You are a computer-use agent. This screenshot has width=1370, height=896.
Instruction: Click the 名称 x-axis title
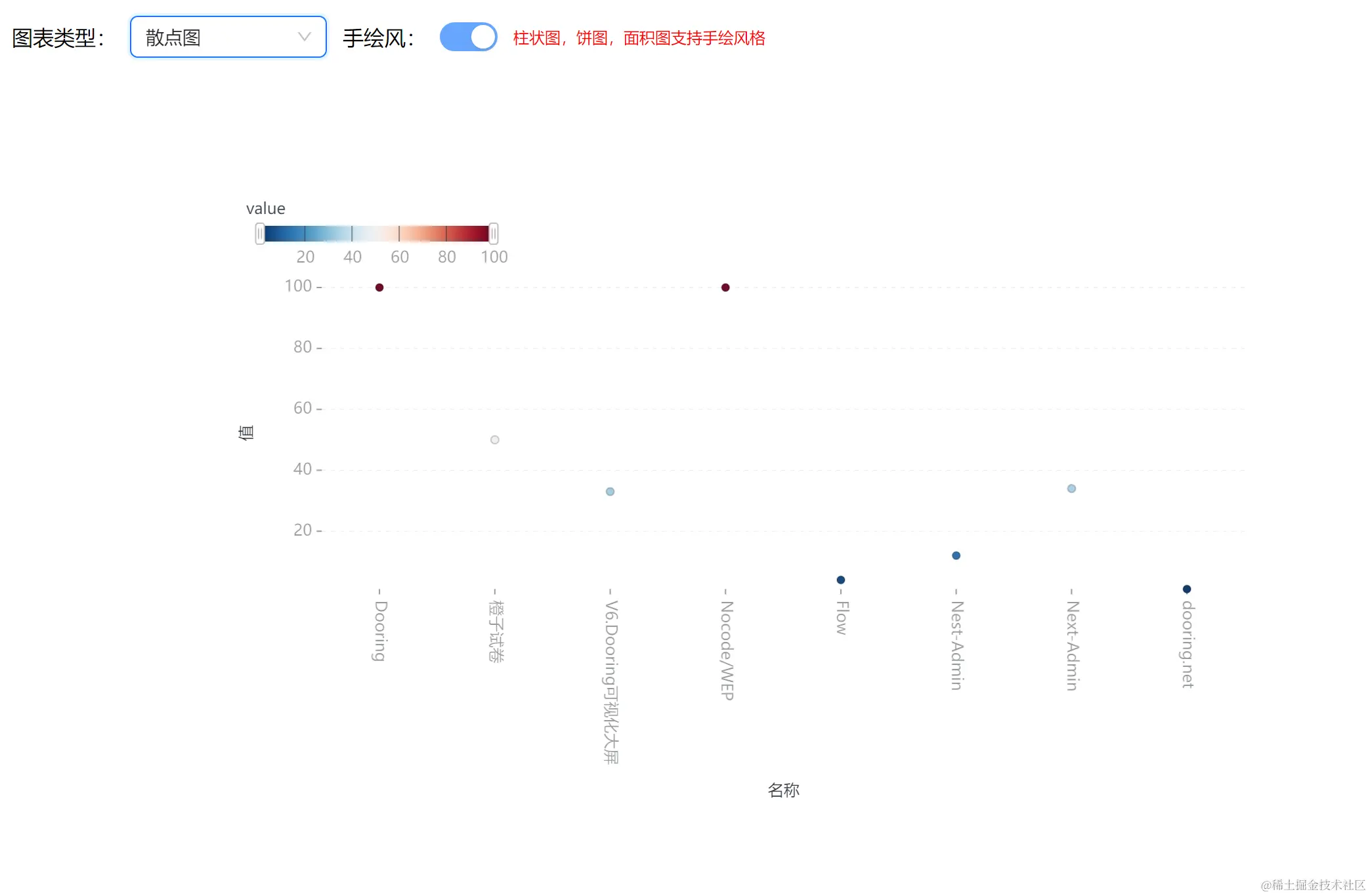tap(783, 790)
